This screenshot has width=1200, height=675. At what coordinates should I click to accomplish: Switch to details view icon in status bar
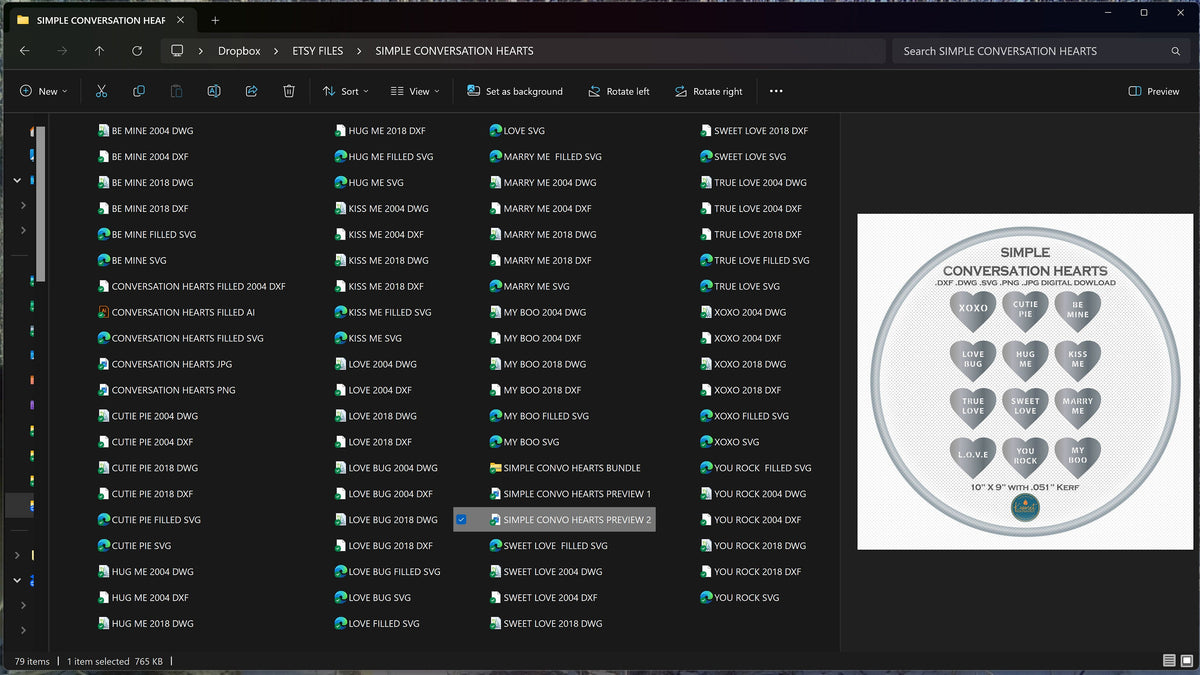pyautogui.click(x=1169, y=661)
